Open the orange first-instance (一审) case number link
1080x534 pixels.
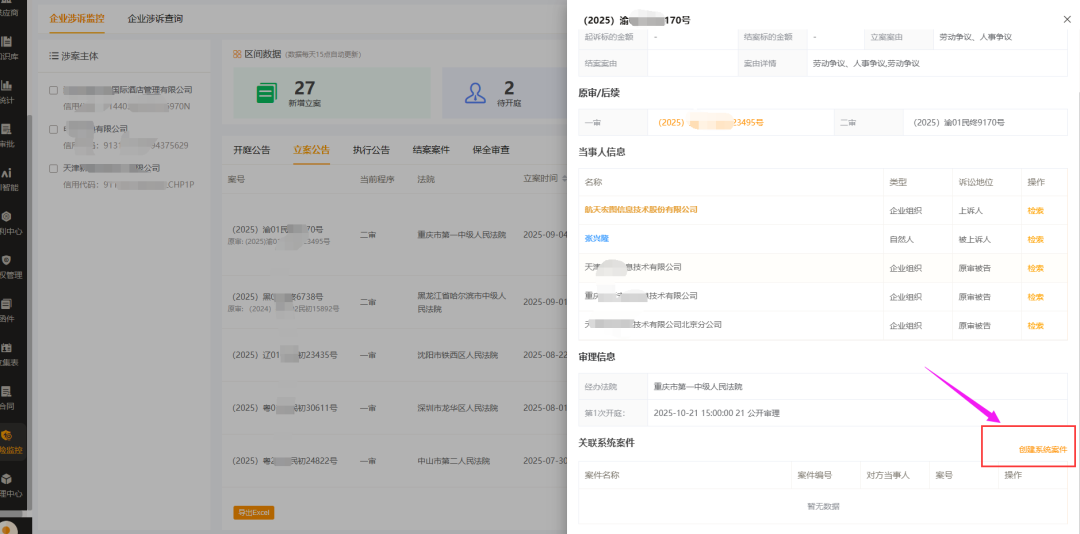coord(711,123)
